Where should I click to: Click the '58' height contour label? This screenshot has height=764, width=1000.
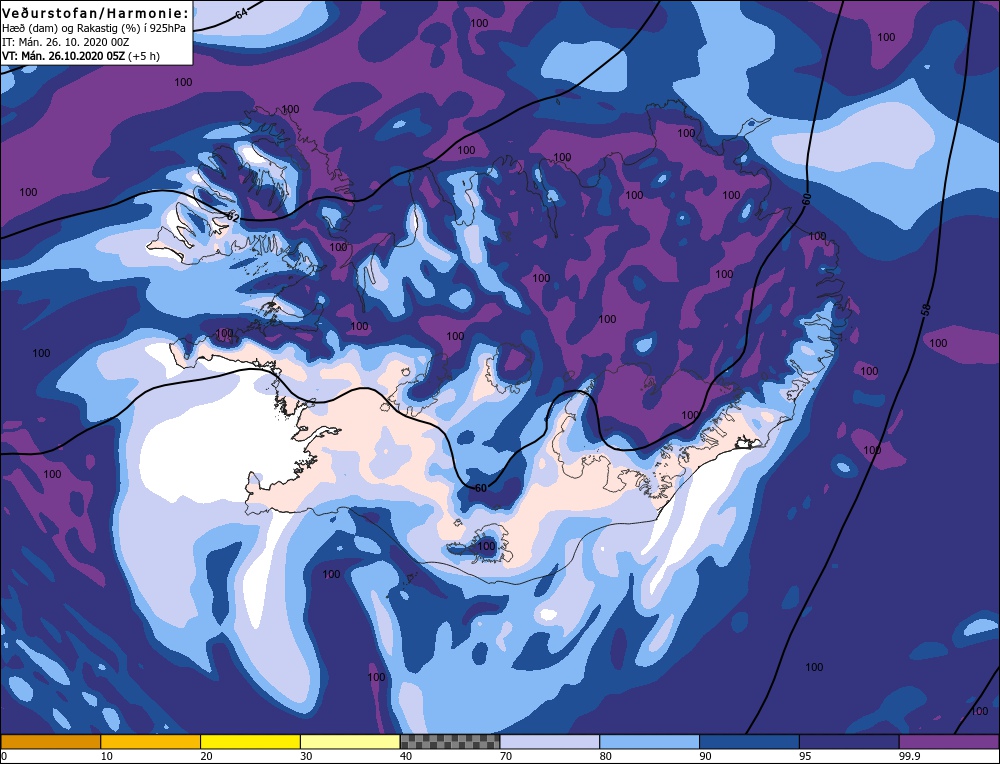pos(926,310)
